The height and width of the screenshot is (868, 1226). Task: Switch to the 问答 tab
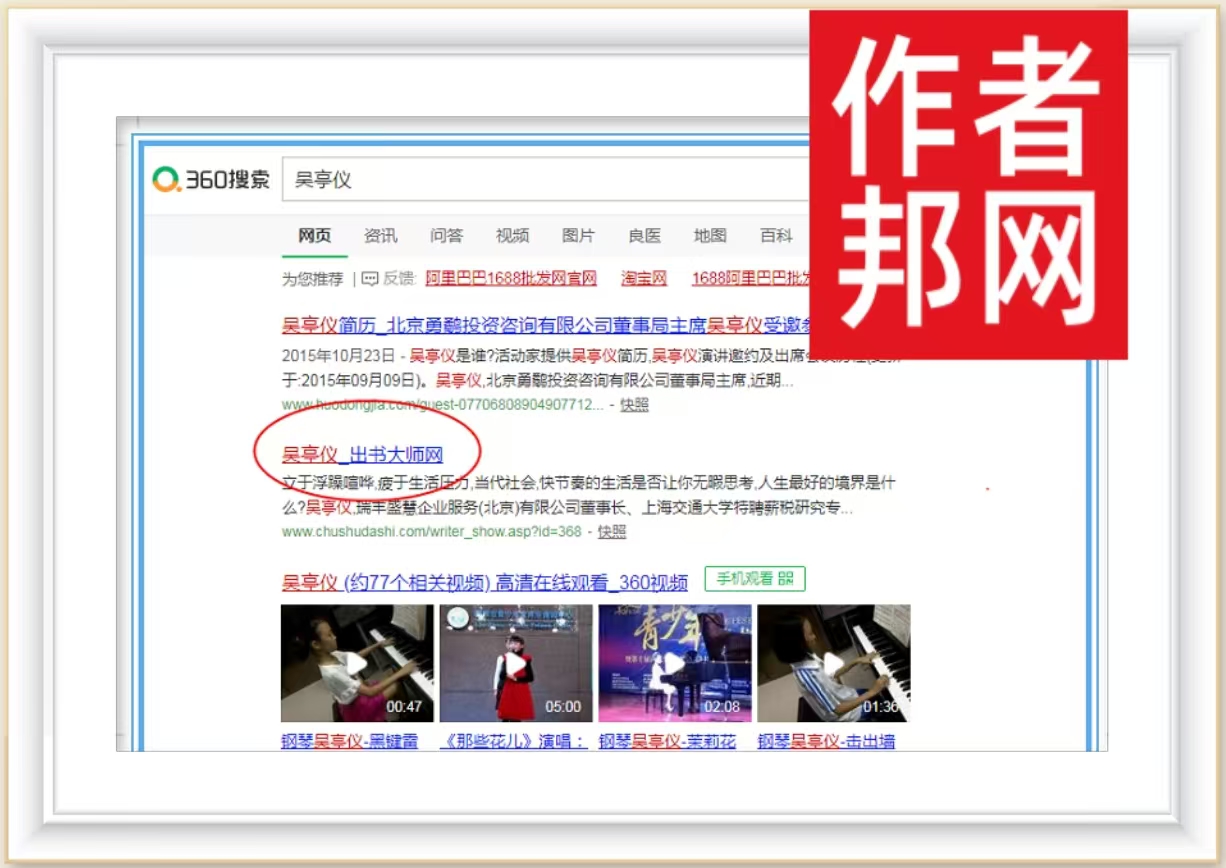(446, 236)
